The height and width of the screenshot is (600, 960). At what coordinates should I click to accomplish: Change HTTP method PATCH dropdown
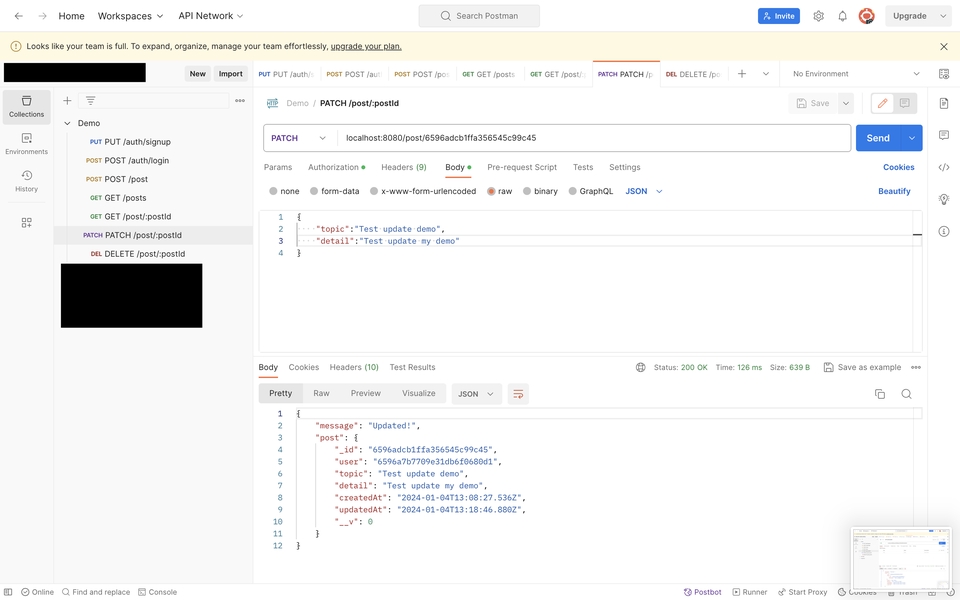[298, 138]
